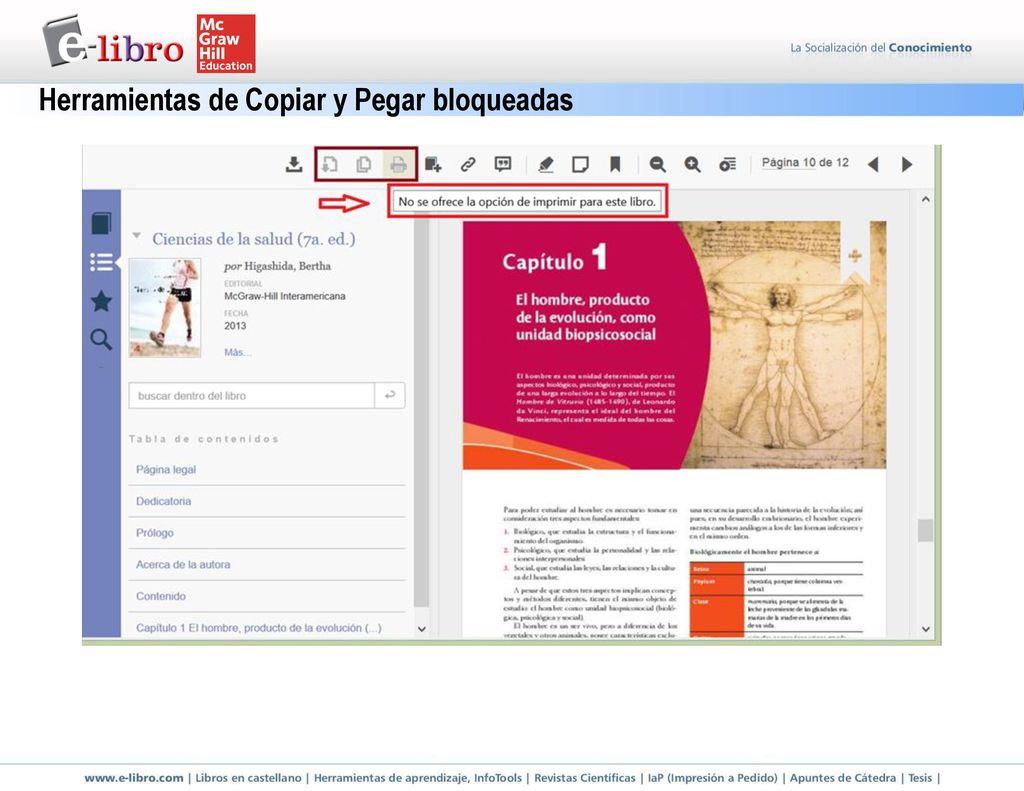Click 'Apuntes de Cátedra' in footer

coord(842,778)
